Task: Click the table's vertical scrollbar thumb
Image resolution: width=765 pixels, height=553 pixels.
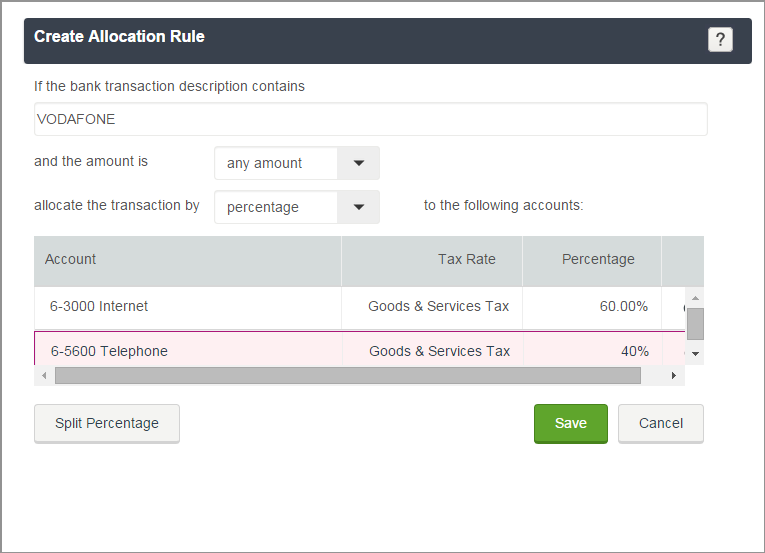Action: 695,324
